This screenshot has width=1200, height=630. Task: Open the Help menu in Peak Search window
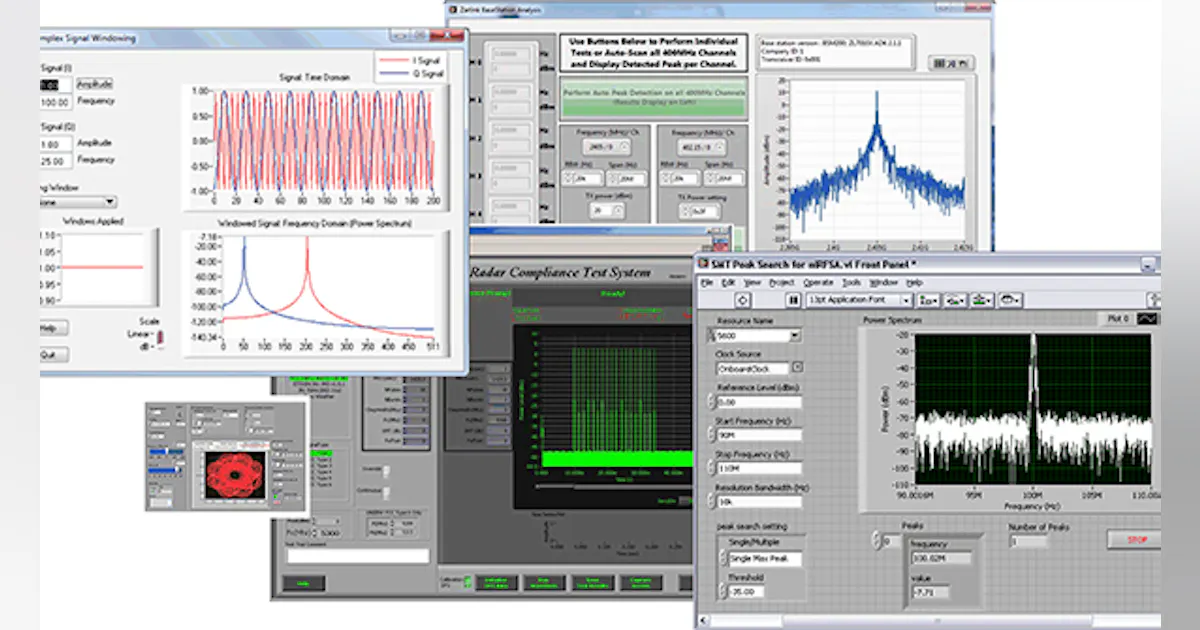[x=915, y=283]
